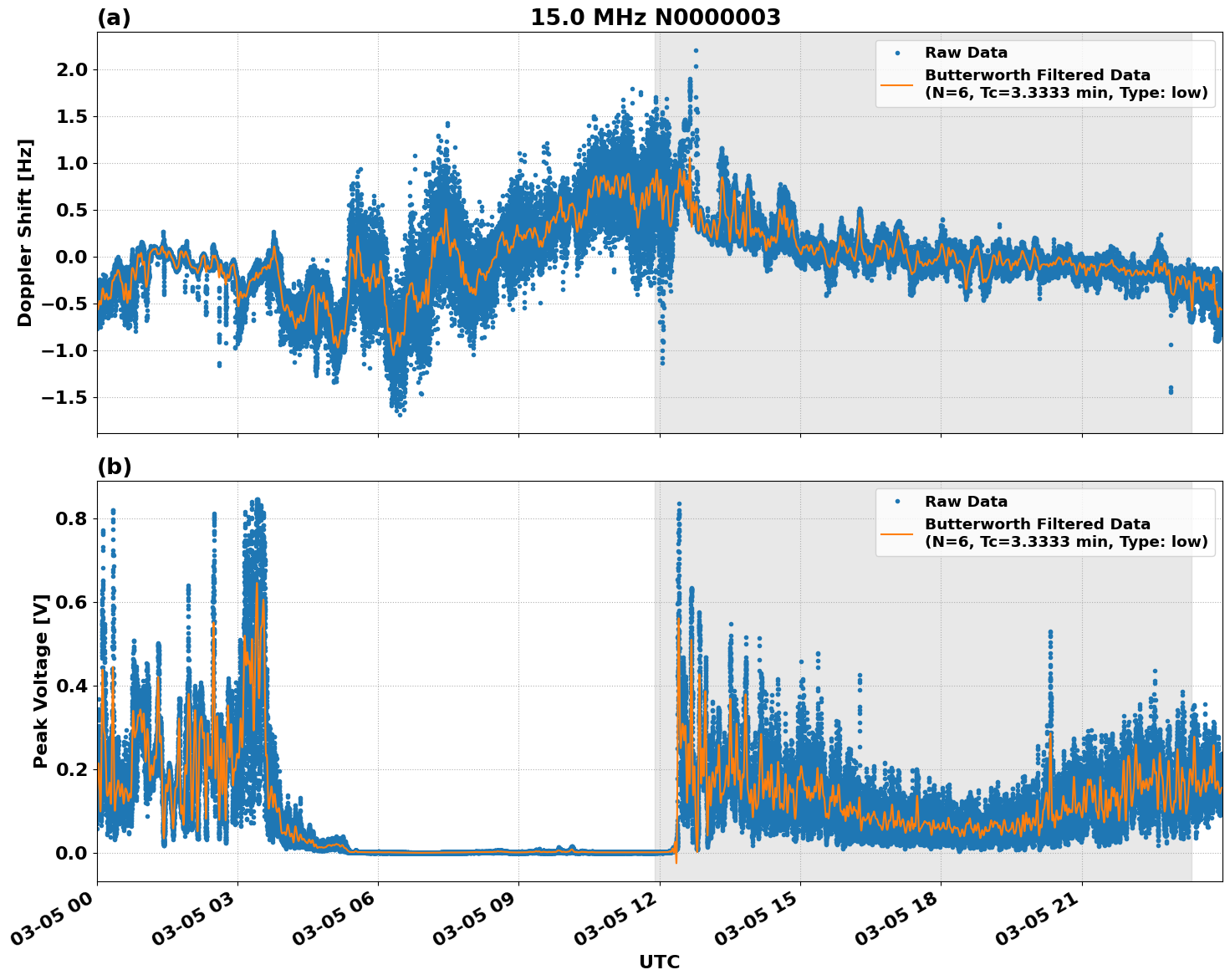
Task: Select the panel label (a)
Action: coord(115,15)
